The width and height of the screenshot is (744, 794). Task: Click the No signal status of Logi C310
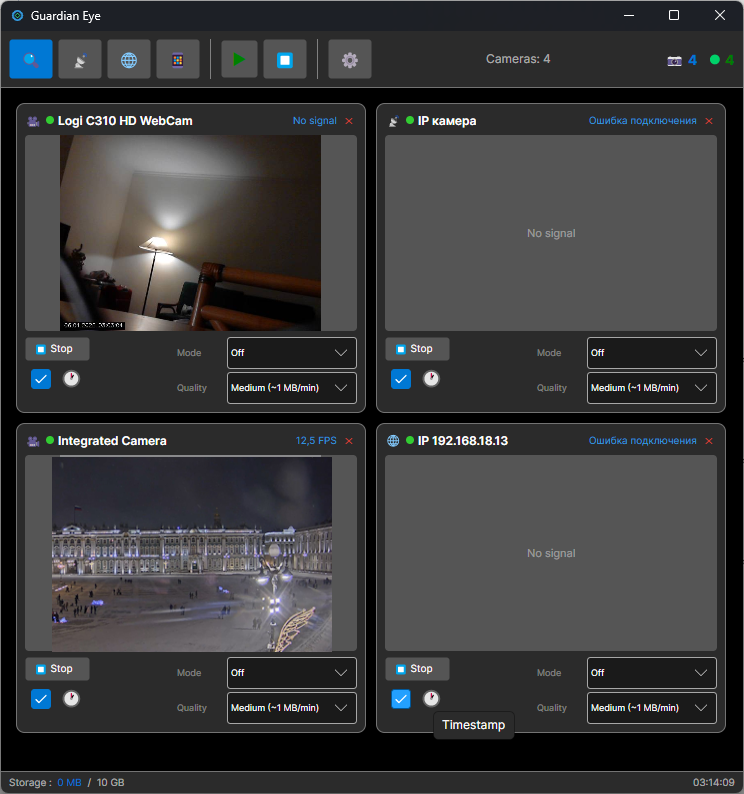click(315, 121)
